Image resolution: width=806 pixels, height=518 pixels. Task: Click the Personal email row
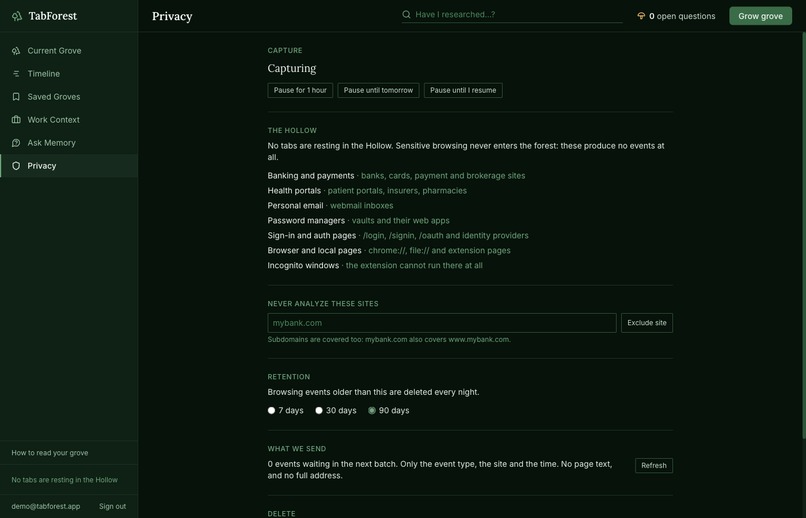click(x=331, y=206)
